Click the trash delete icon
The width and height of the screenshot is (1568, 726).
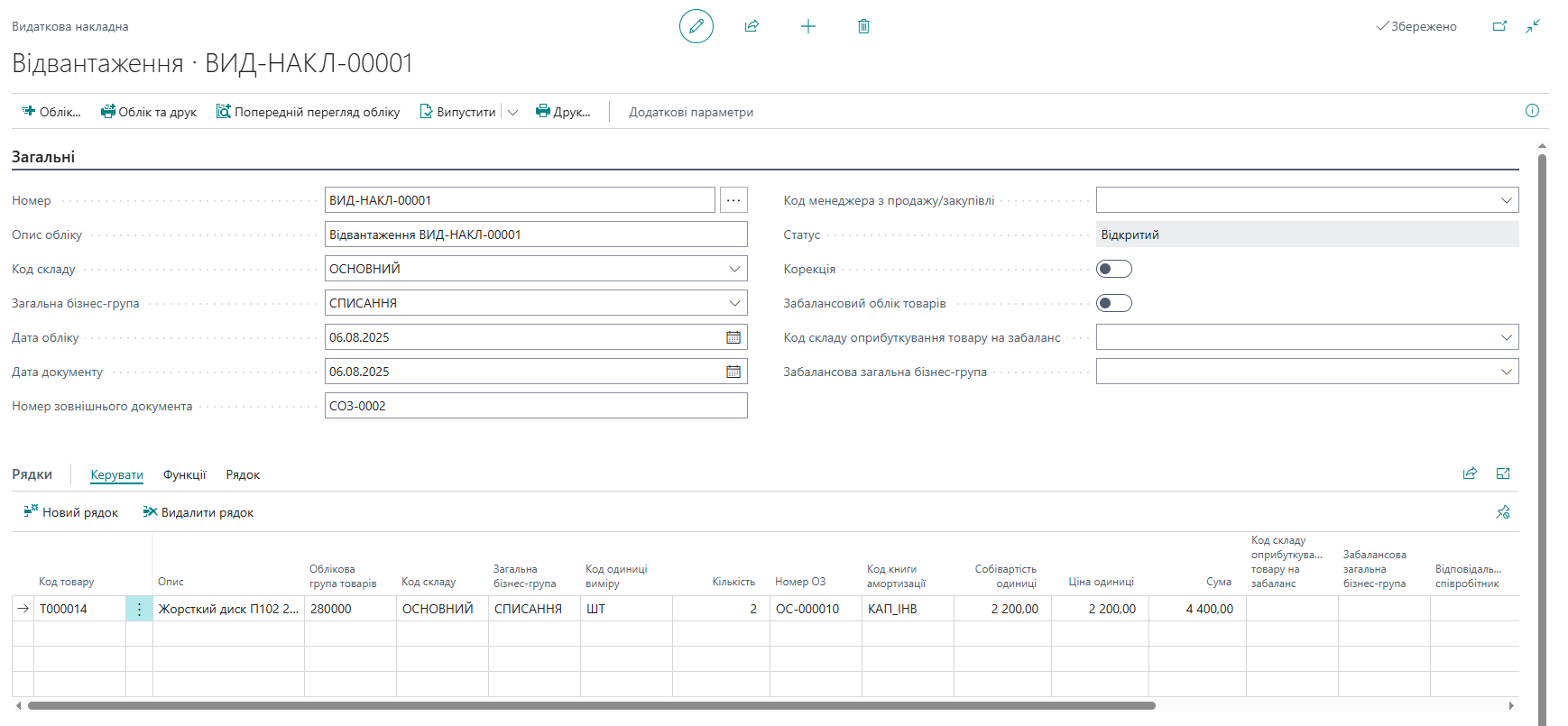tap(863, 26)
